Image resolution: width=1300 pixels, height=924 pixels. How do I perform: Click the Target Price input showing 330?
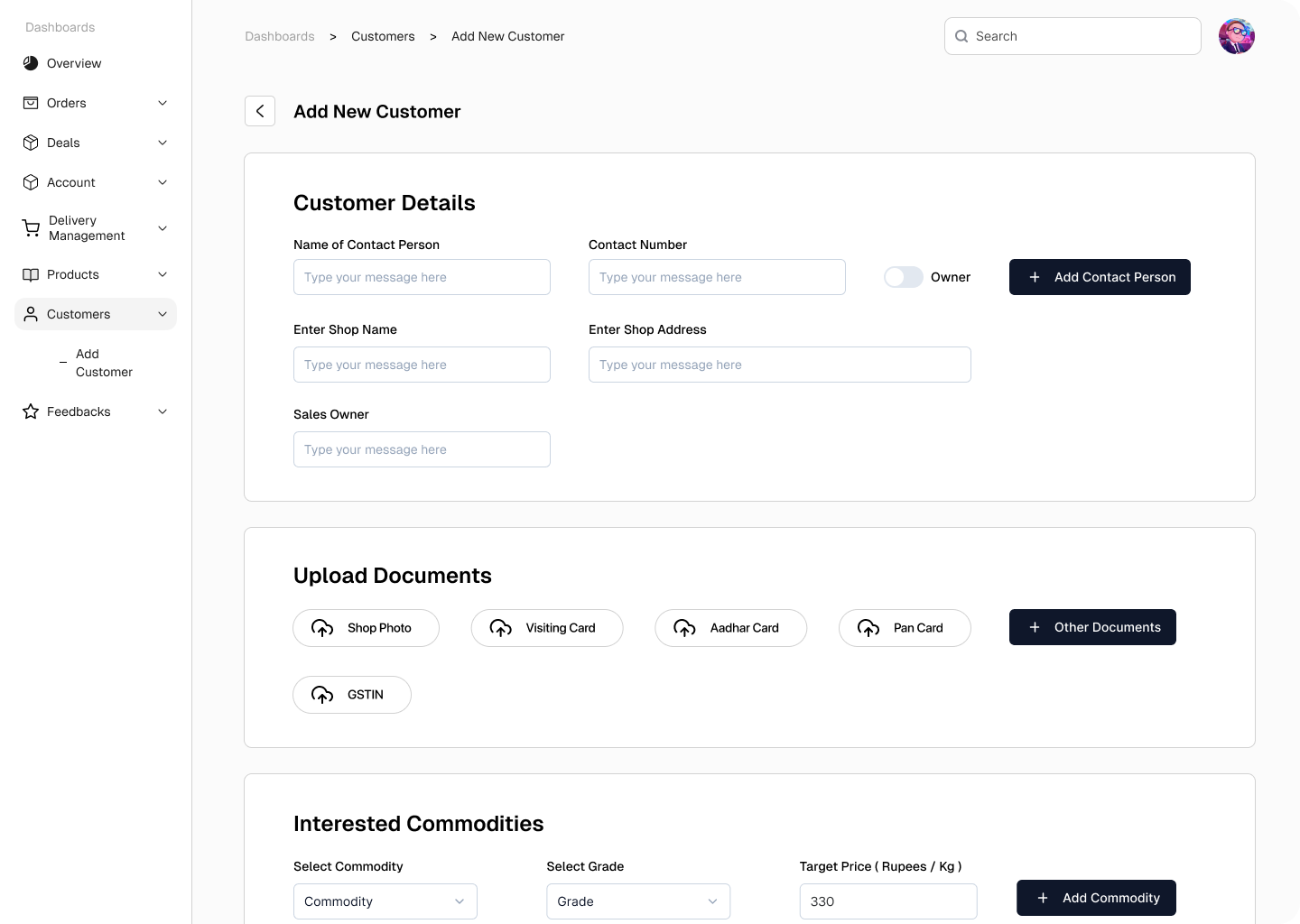click(887, 901)
